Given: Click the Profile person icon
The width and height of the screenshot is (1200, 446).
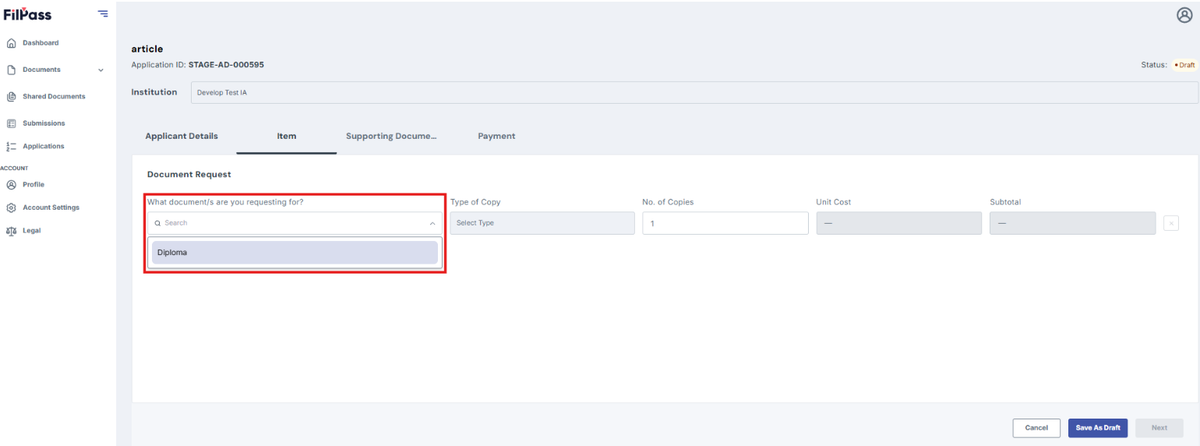Looking at the screenshot, I should tap(11, 185).
